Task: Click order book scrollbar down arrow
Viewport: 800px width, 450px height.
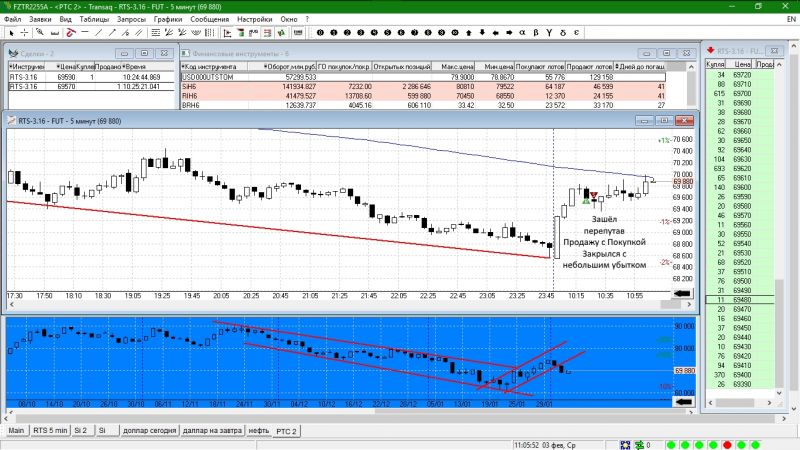Action: [779, 393]
